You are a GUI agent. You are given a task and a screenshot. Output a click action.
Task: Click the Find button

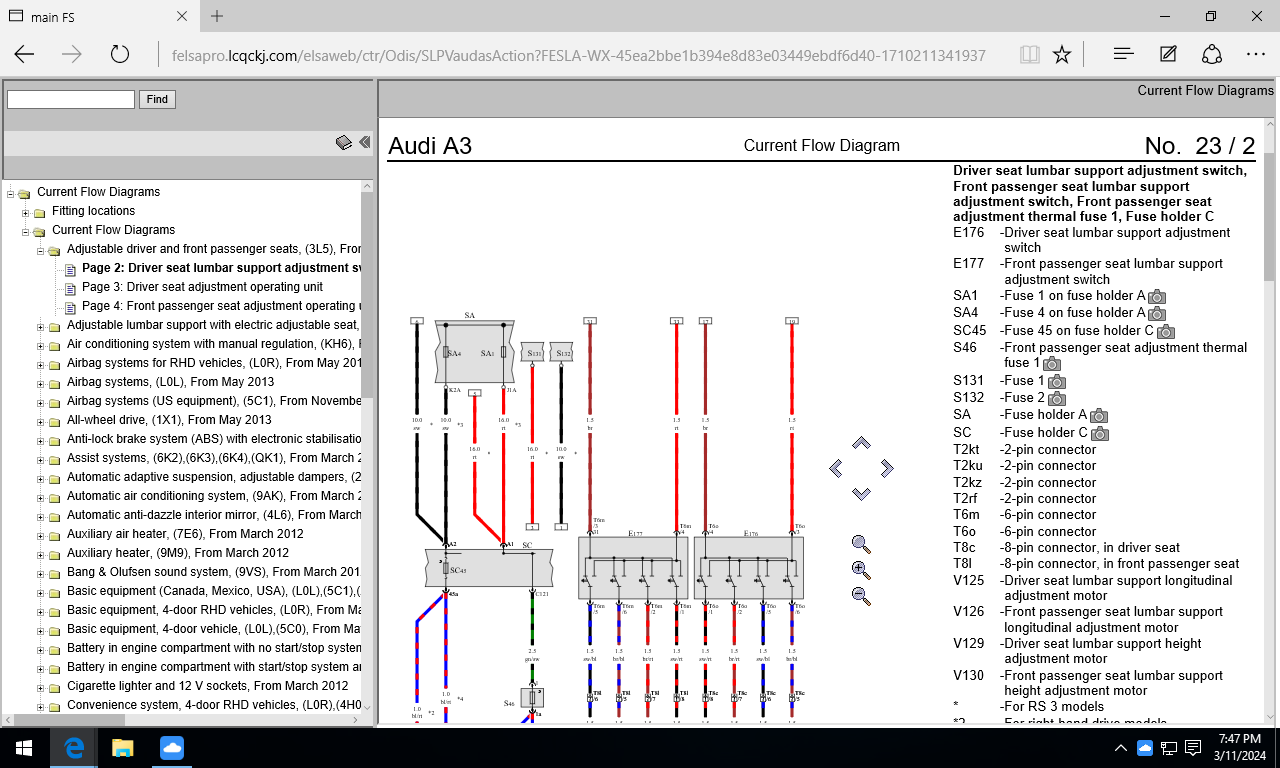(157, 99)
